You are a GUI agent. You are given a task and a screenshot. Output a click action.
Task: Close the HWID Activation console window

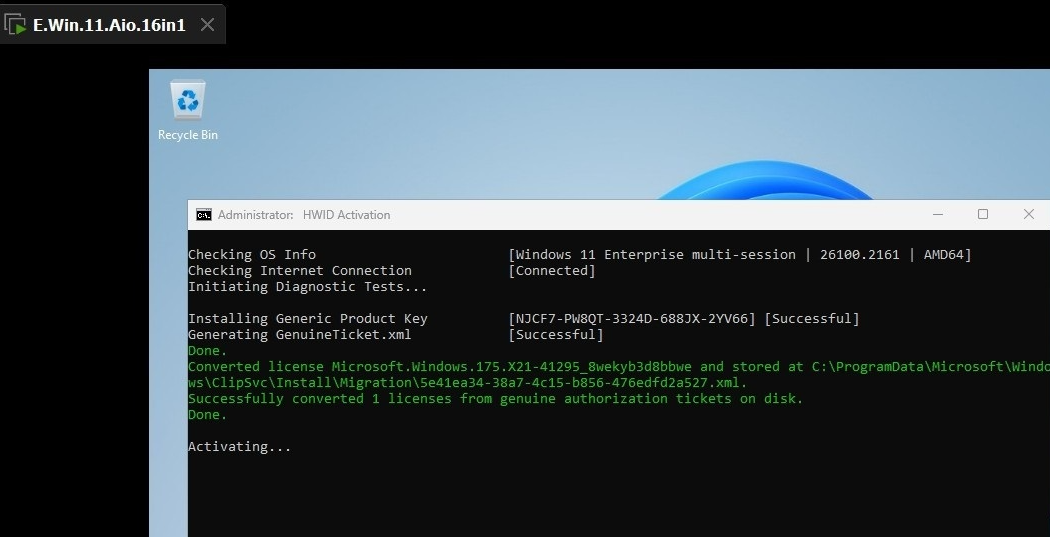tap(1029, 214)
